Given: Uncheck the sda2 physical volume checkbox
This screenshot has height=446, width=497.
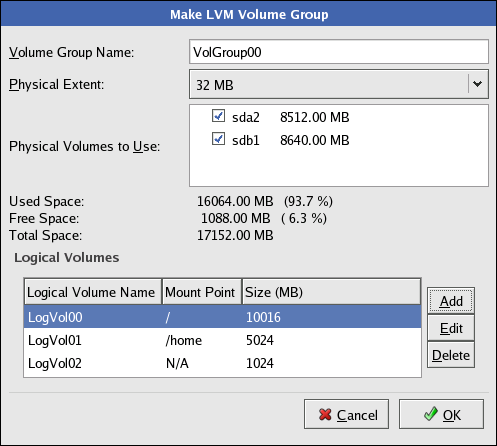Looking at the screenshot, I should [x=218, y=116].
